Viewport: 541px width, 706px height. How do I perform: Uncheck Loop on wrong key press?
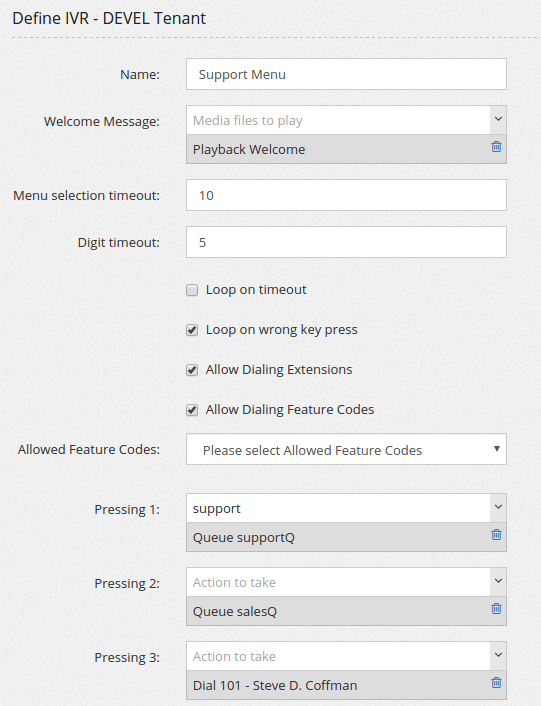[x=192, y=330]
